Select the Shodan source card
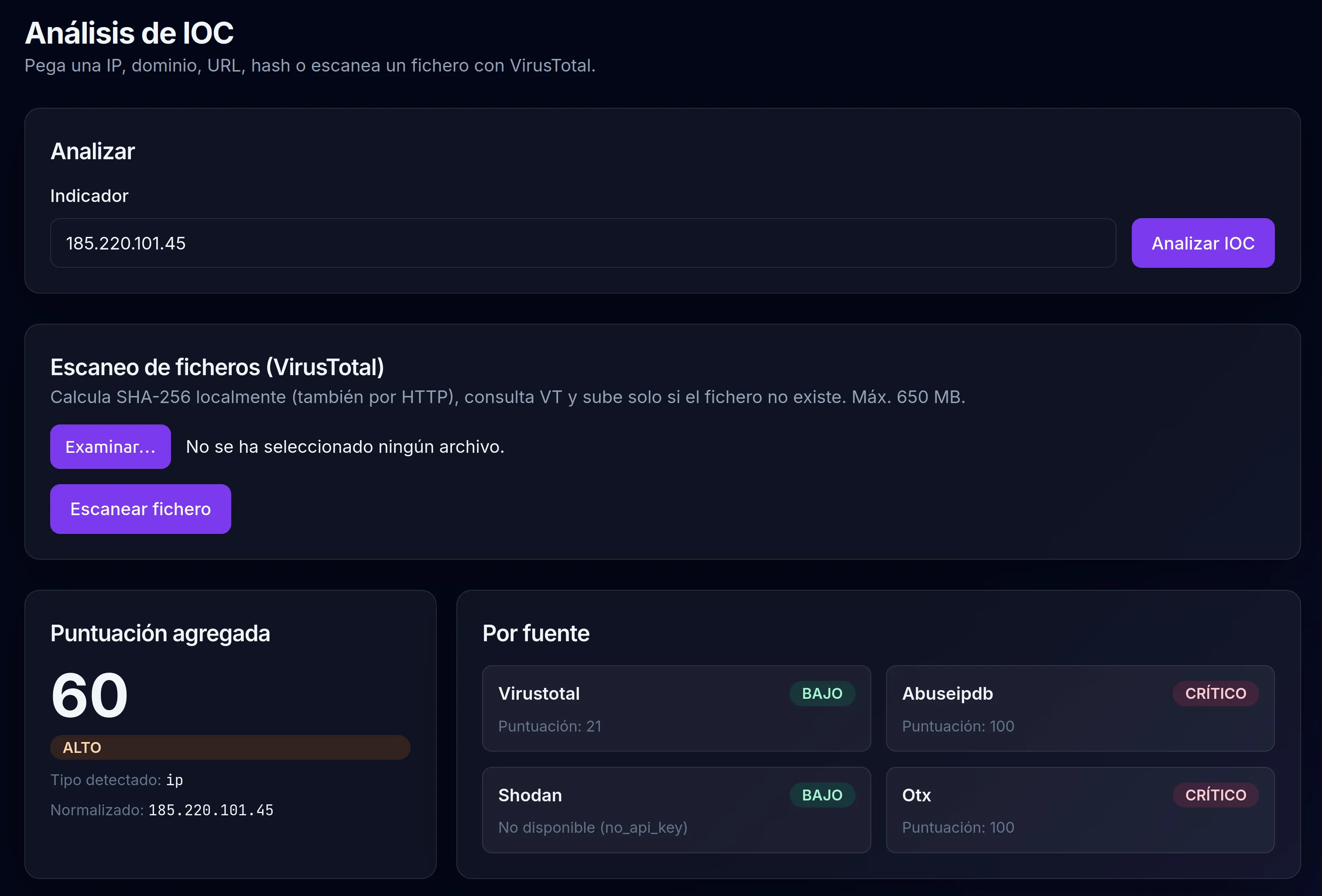 point(676,810)
